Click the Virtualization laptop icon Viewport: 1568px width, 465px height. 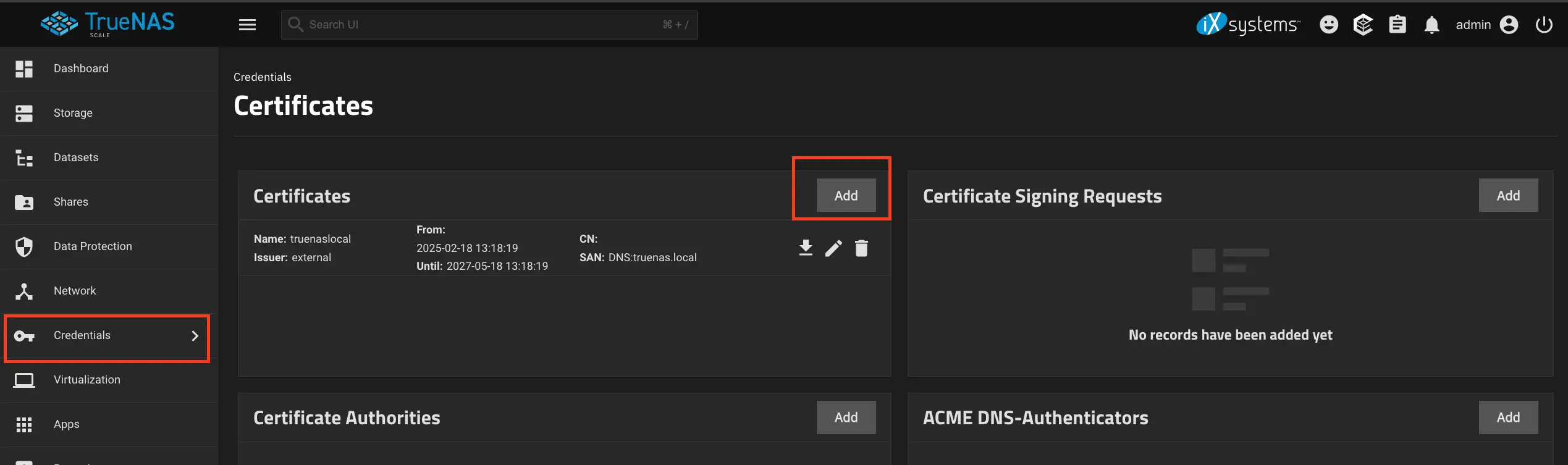24,380
